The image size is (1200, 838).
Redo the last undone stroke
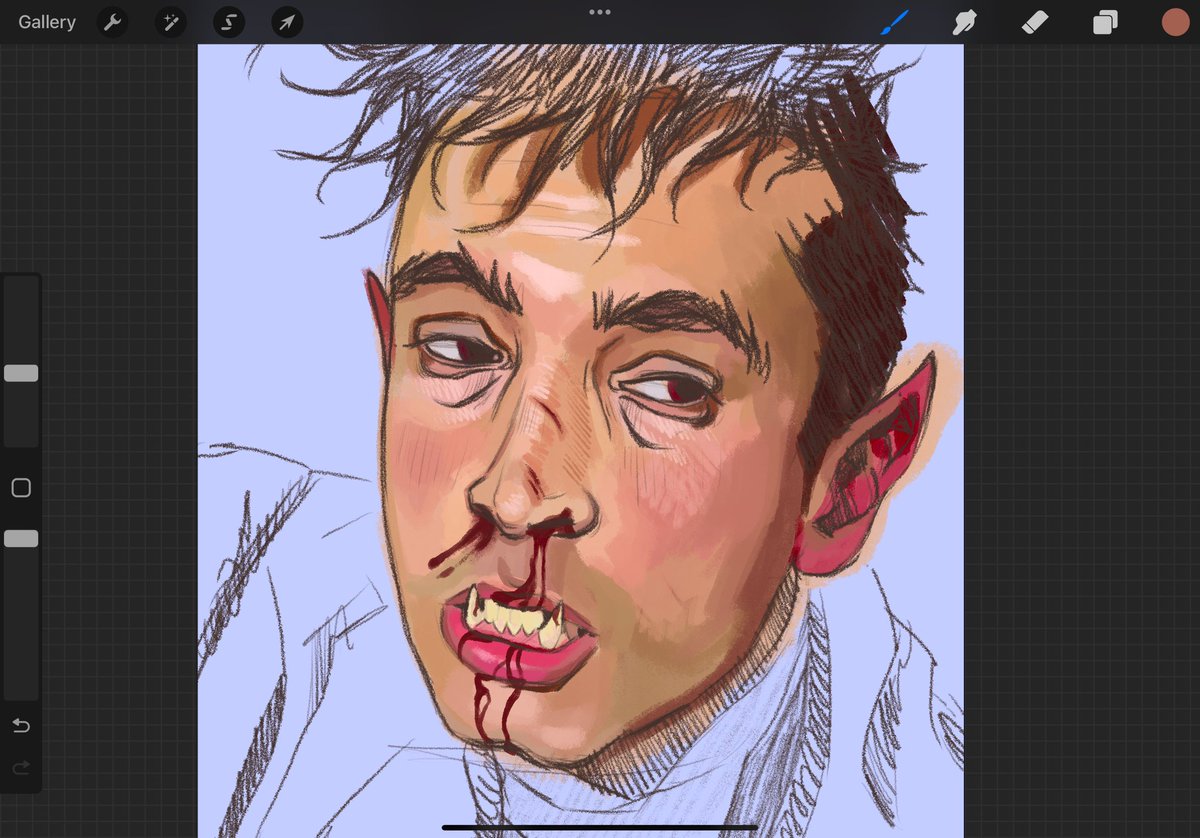coord(21,768)
